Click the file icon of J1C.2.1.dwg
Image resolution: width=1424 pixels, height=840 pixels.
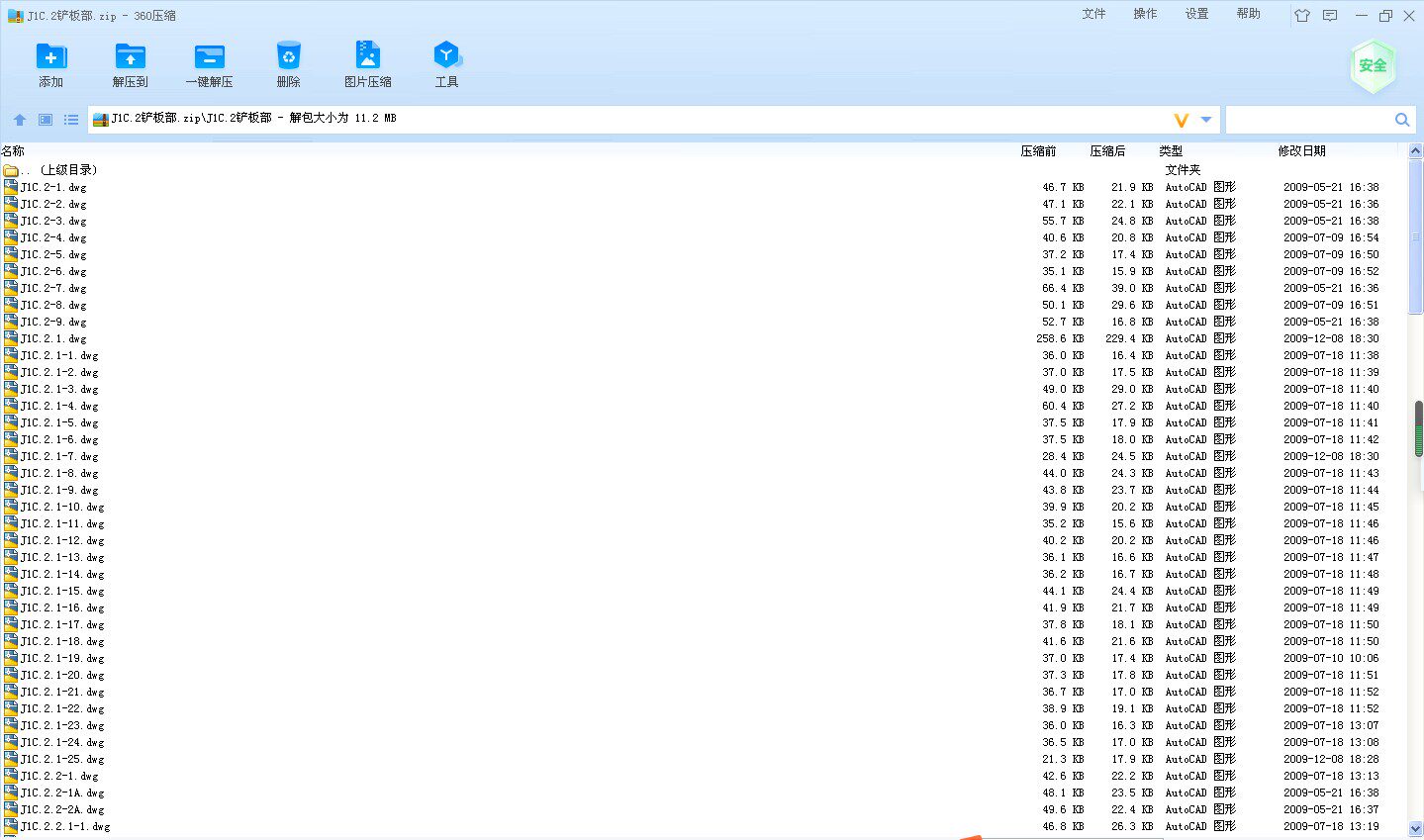pos(11,338)
